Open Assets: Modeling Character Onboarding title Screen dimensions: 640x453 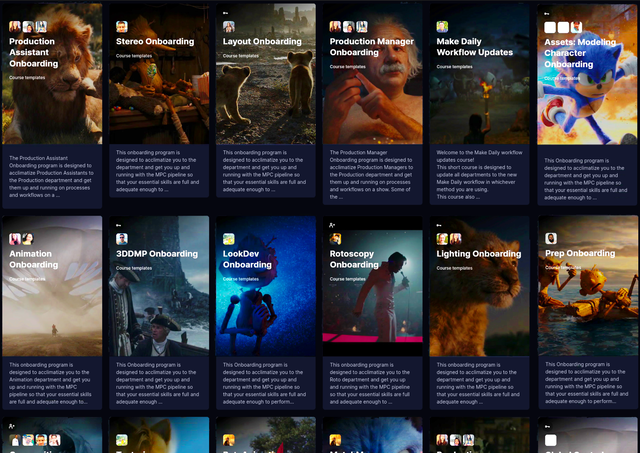tap(580, 53)
